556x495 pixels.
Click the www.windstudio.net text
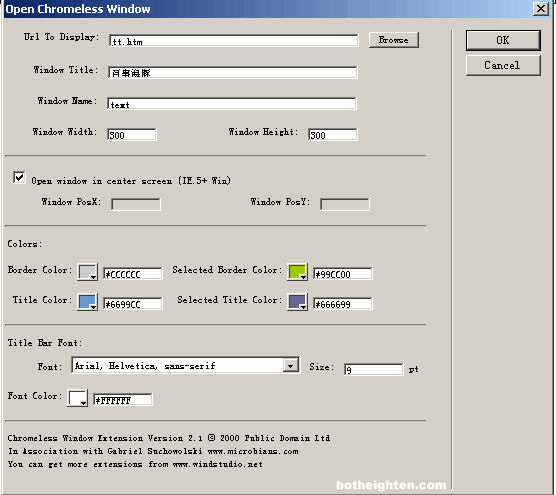[218, 464]
